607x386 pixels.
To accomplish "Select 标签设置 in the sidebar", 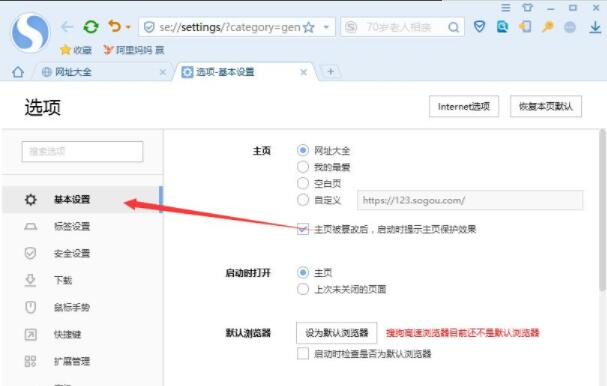I will pos(82,226).
